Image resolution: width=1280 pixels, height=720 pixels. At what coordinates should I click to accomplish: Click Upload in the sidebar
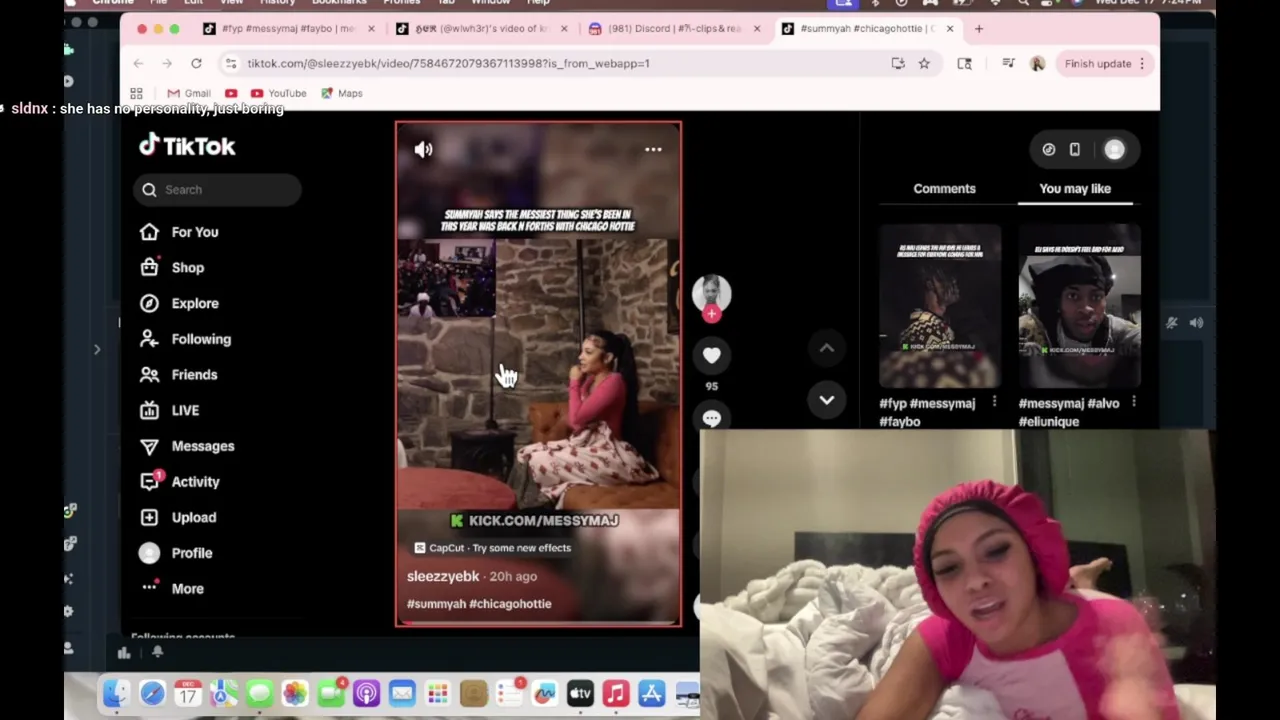click(178, 517)
